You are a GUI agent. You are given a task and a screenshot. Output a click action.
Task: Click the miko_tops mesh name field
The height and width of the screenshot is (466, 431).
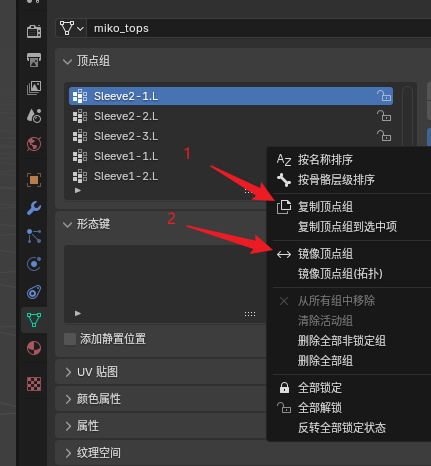tap(259, 28)
